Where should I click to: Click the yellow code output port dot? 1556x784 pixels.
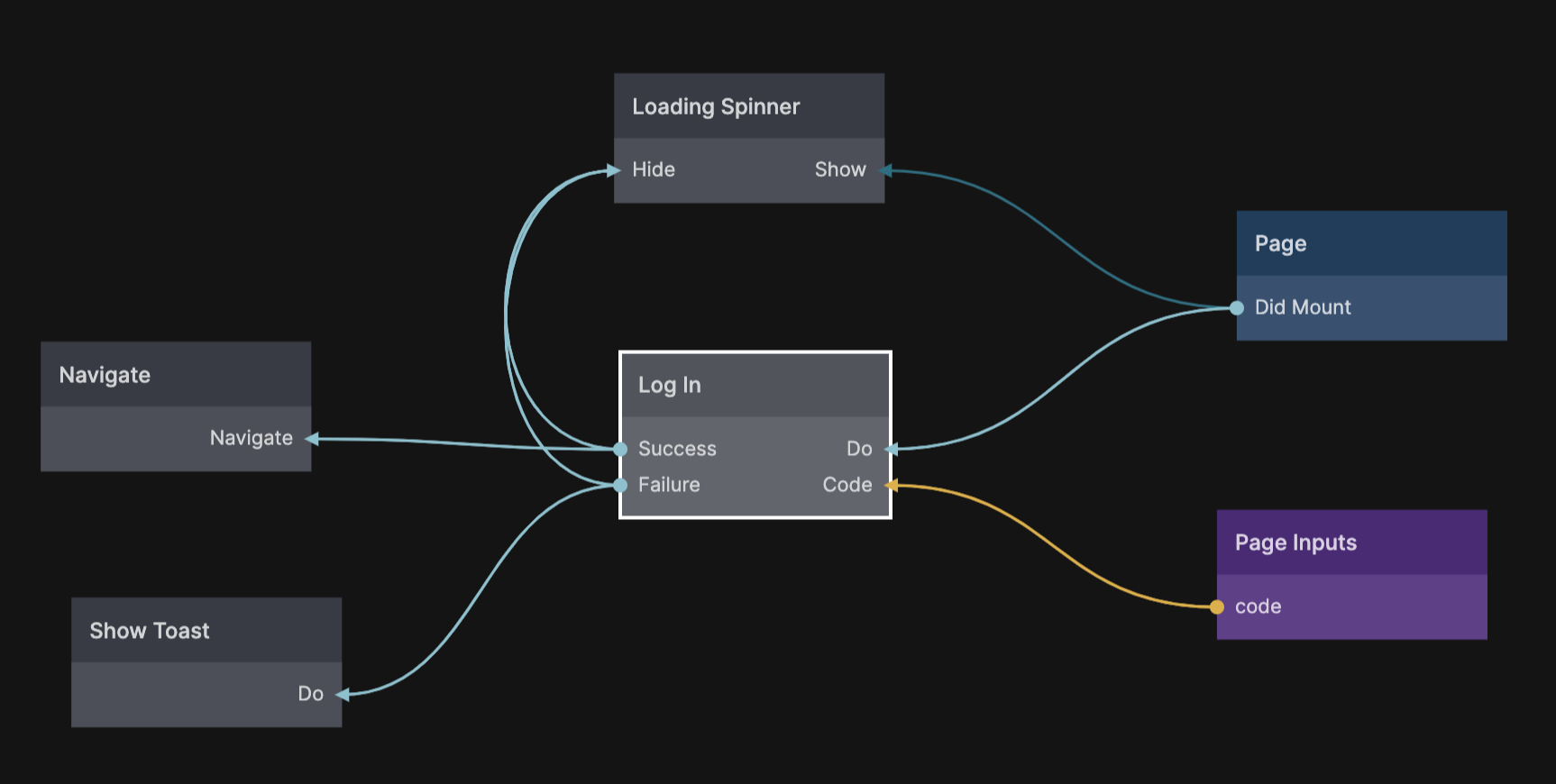tap(1217, 607)
